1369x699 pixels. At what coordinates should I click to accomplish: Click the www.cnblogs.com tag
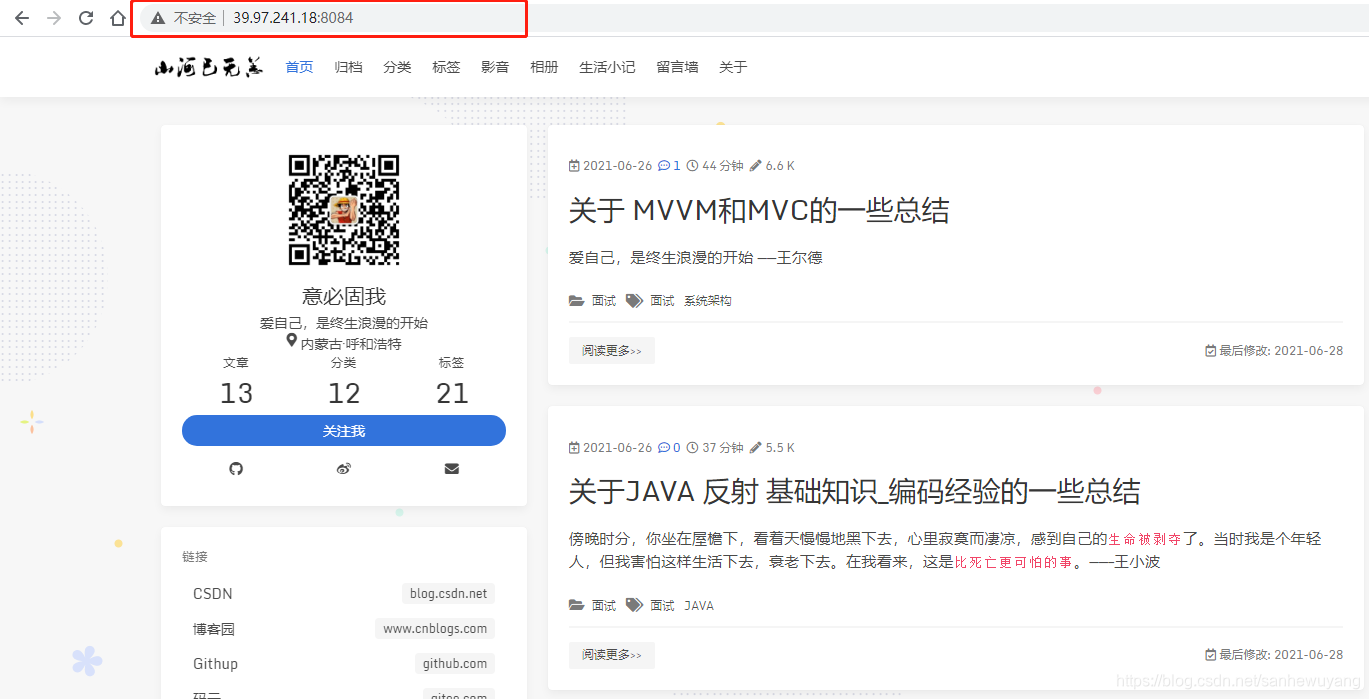point(435,629)
